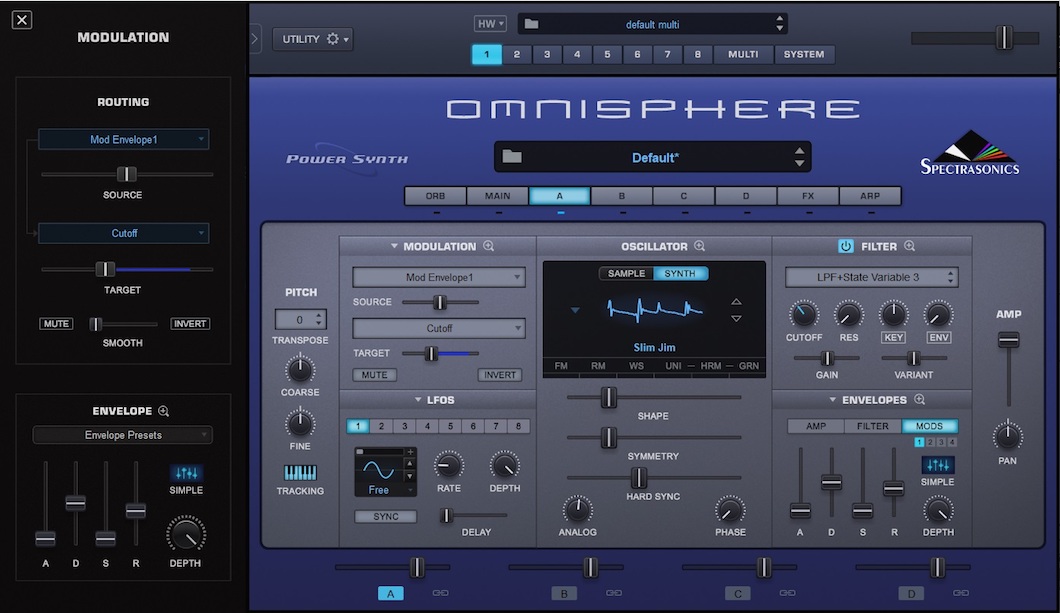Click the oscillator Shape slider
The height and width of the screenshot is (613, 1060).
pyautogui.click(x=608, y=397)
